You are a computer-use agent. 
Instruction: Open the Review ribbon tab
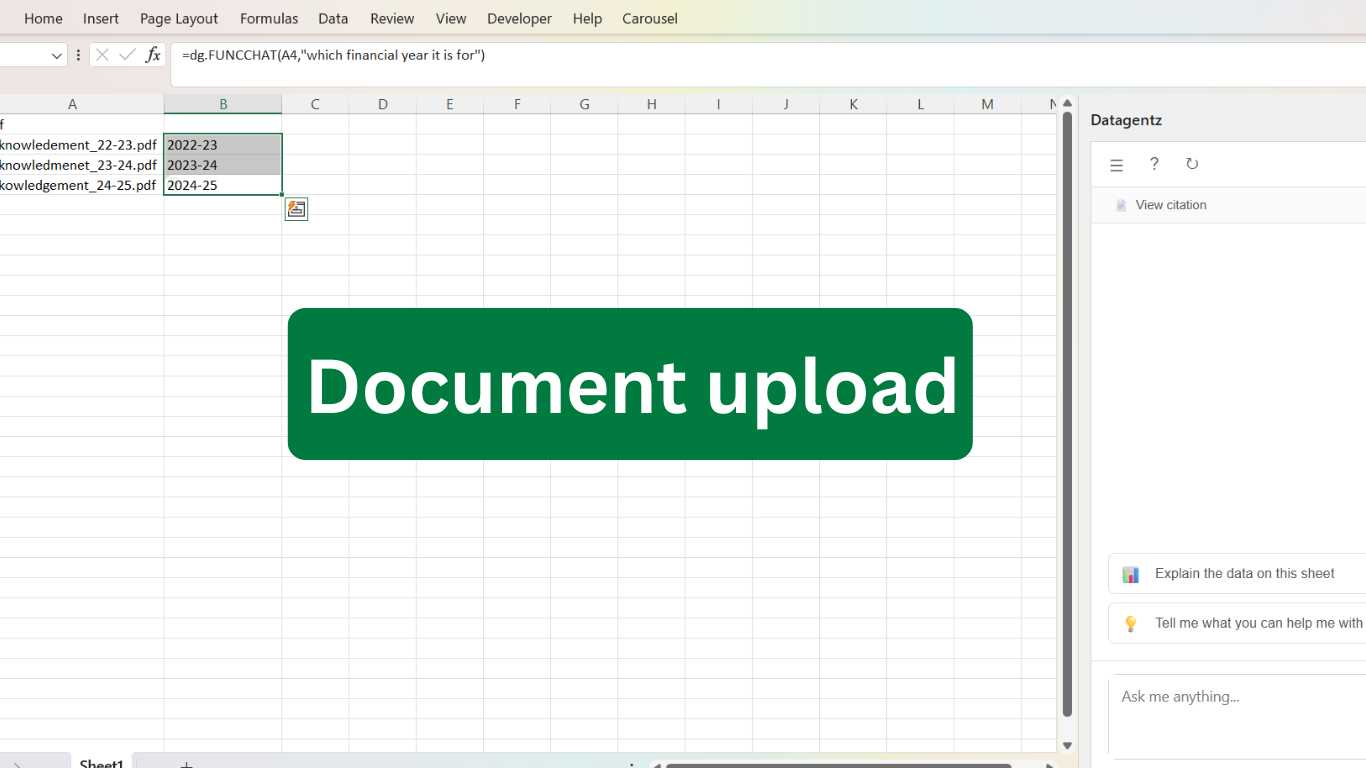click(x=392, y=18)
